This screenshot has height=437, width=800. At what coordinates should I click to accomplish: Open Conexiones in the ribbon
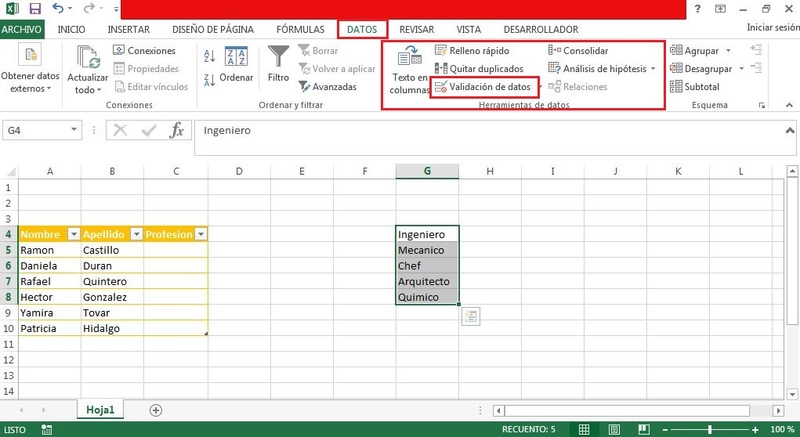[x=144, y=50]
